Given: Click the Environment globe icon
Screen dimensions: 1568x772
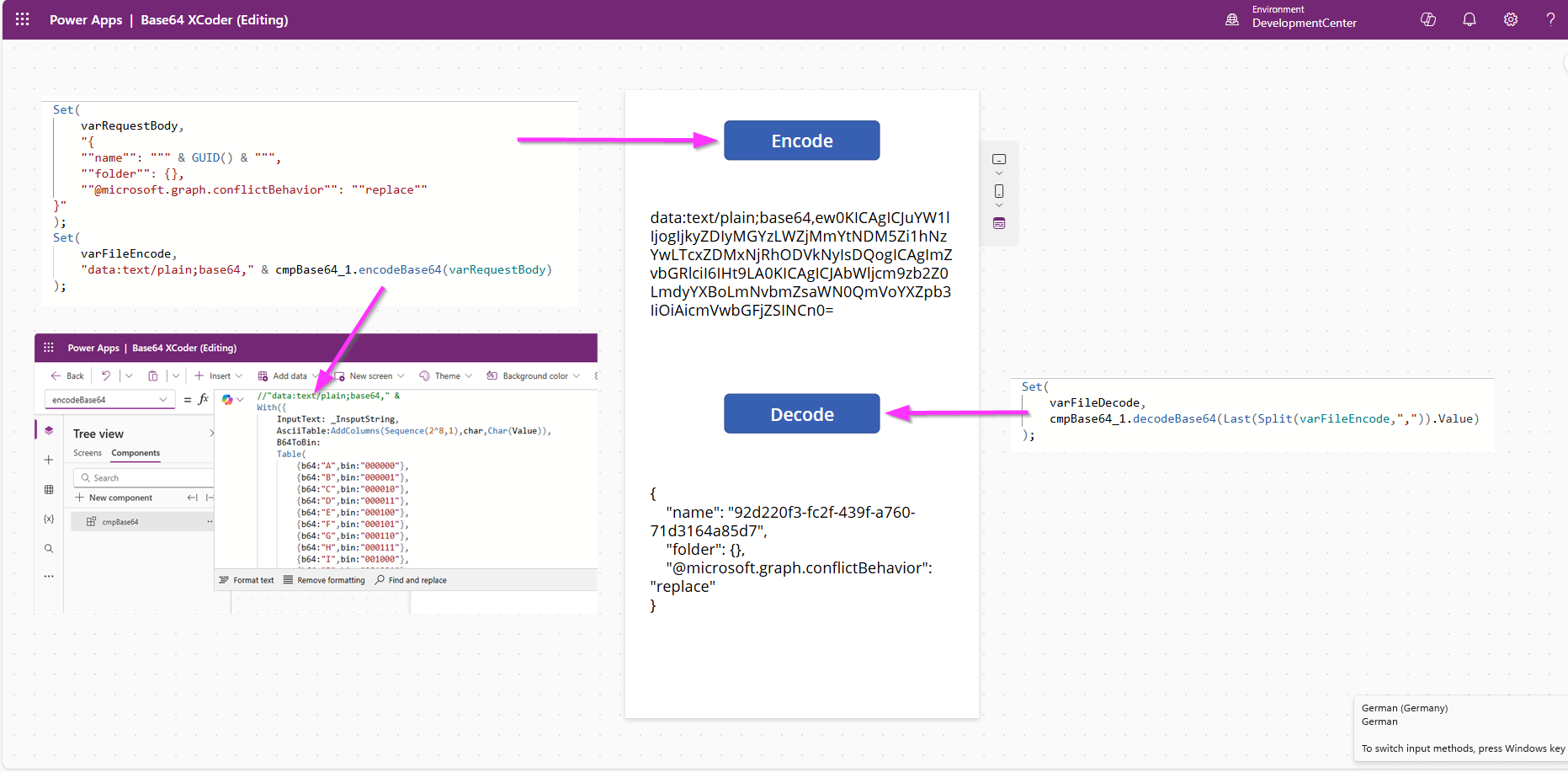Looking at the screenshot, I should (1232, 19).
